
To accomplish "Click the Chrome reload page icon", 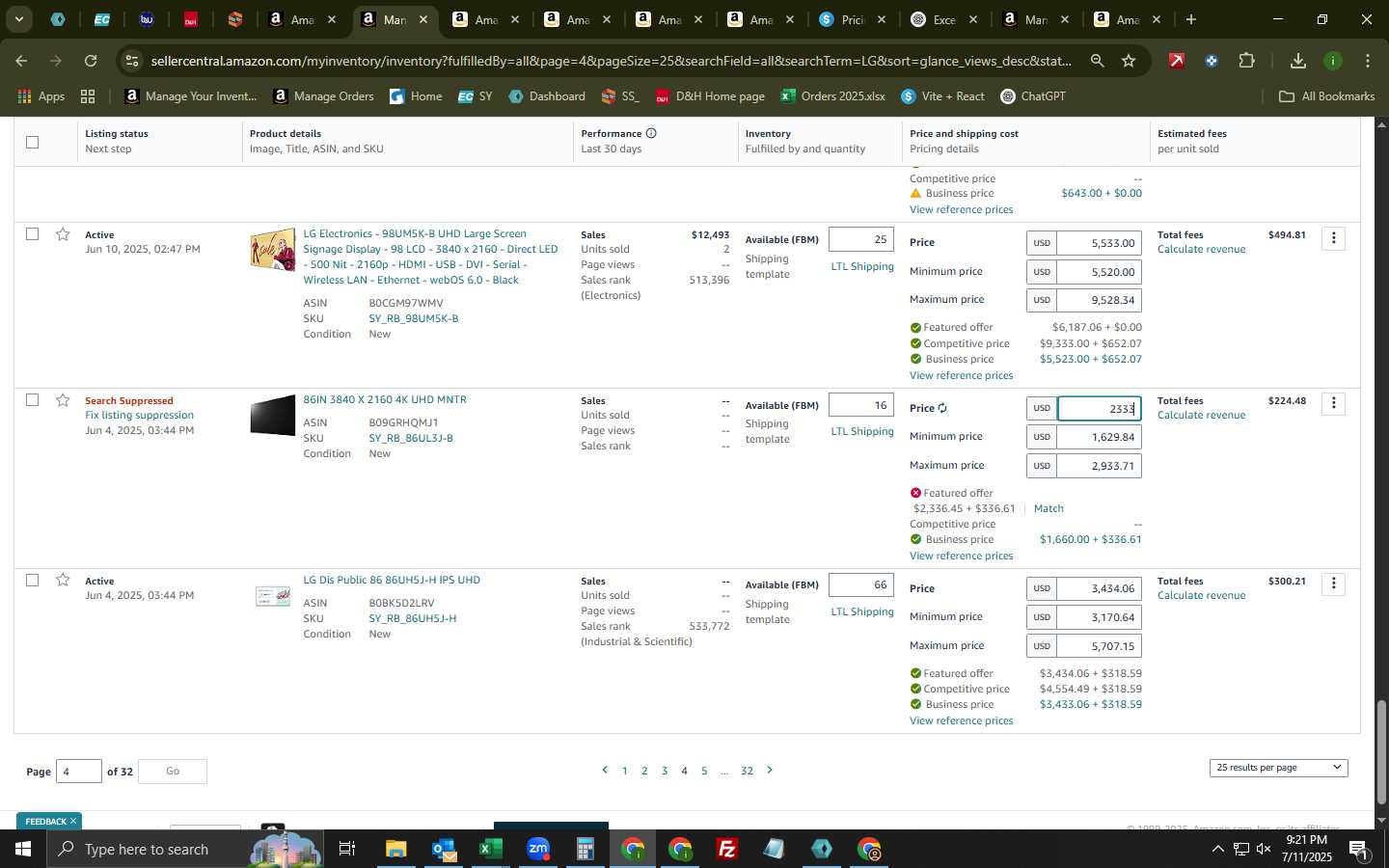I will tap(91, 61).
